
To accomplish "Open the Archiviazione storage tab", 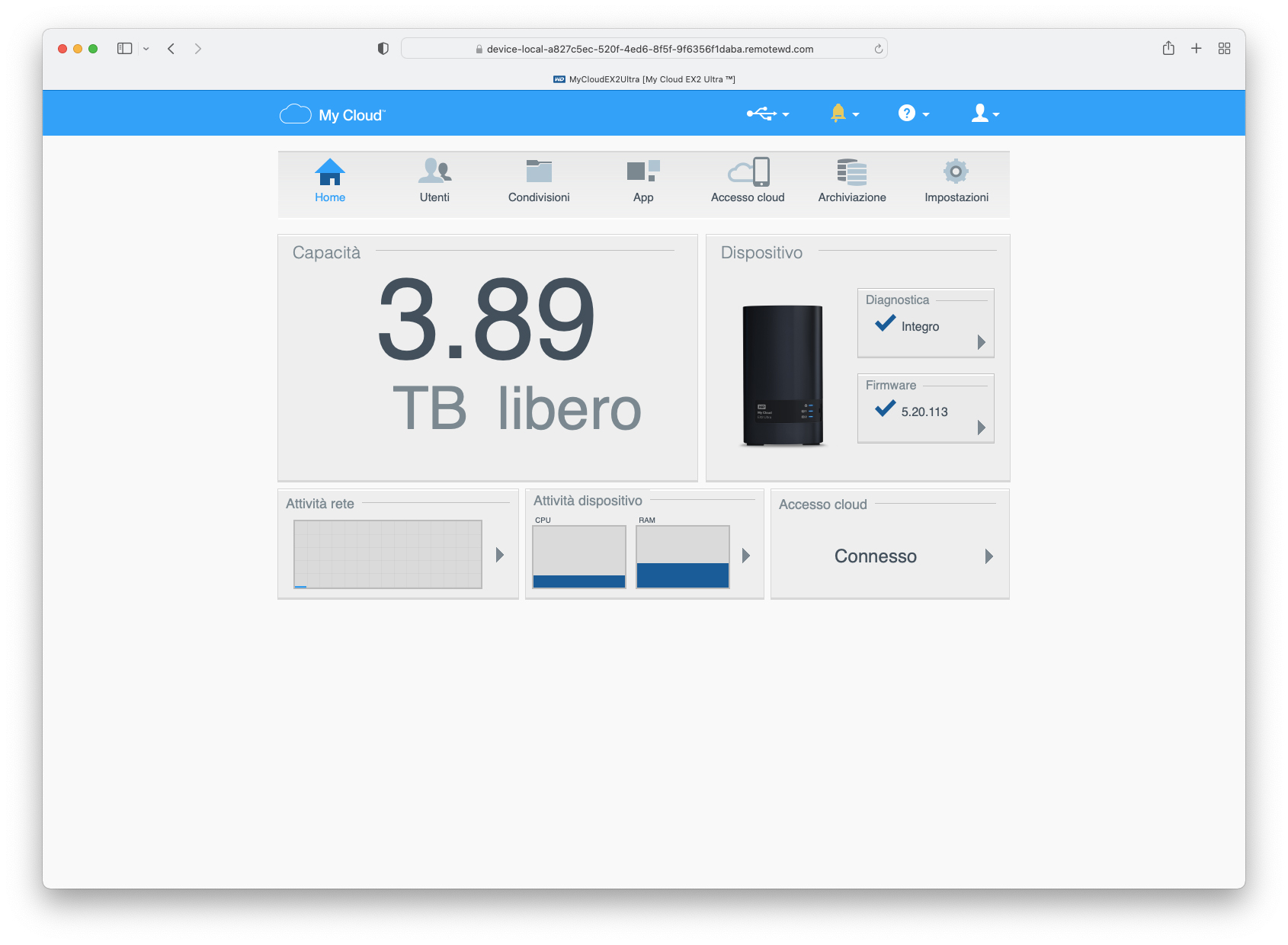I will 852,181.
